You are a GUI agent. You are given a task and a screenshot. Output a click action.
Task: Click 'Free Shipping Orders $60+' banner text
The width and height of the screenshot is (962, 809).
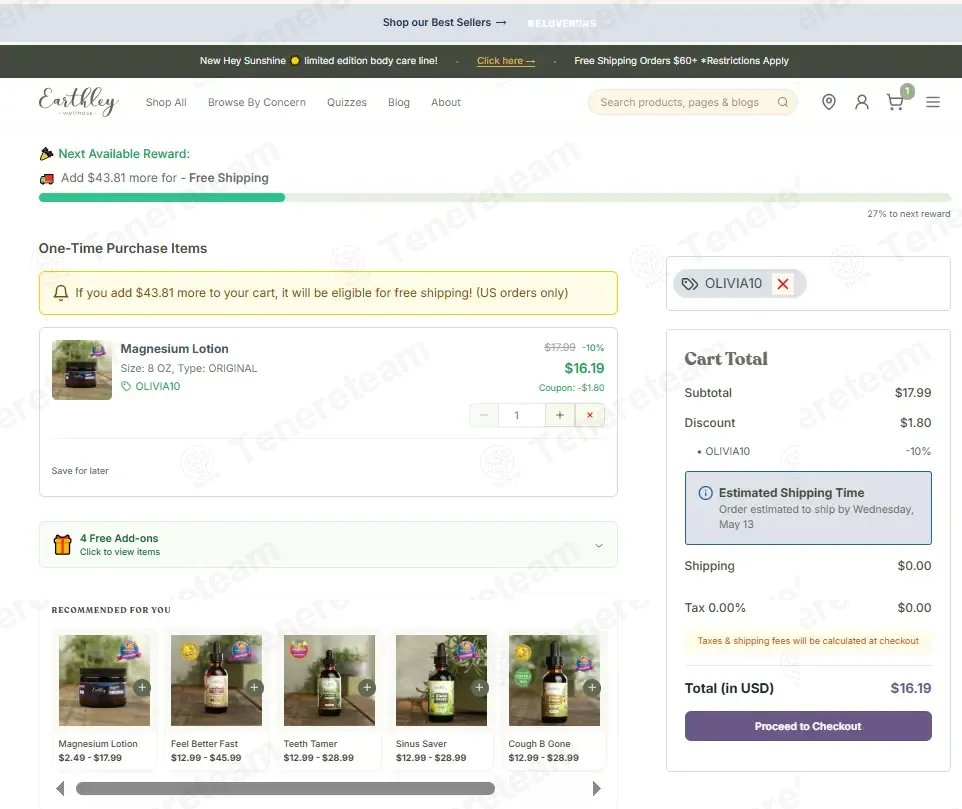pyautogui.click(x=681, y=61)
